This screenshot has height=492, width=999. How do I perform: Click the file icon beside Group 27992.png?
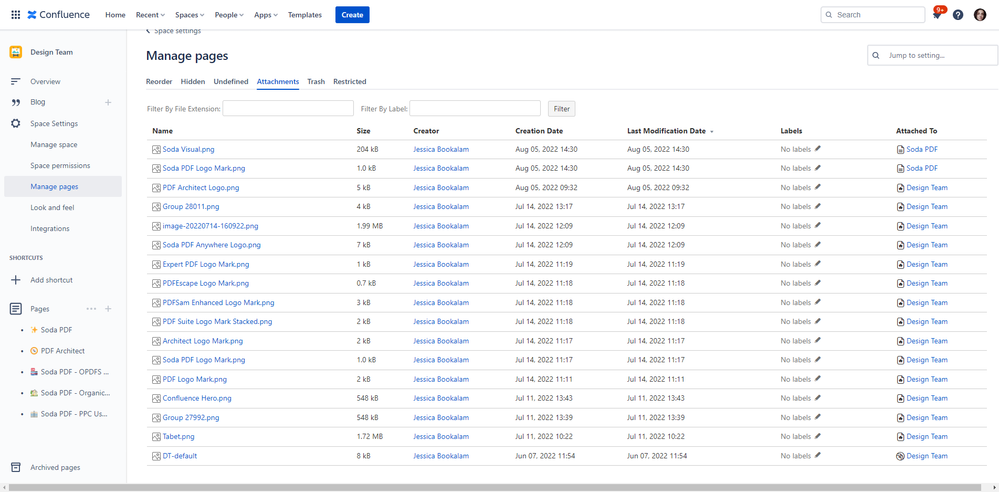pyautogui.click(x=157, y=417)
